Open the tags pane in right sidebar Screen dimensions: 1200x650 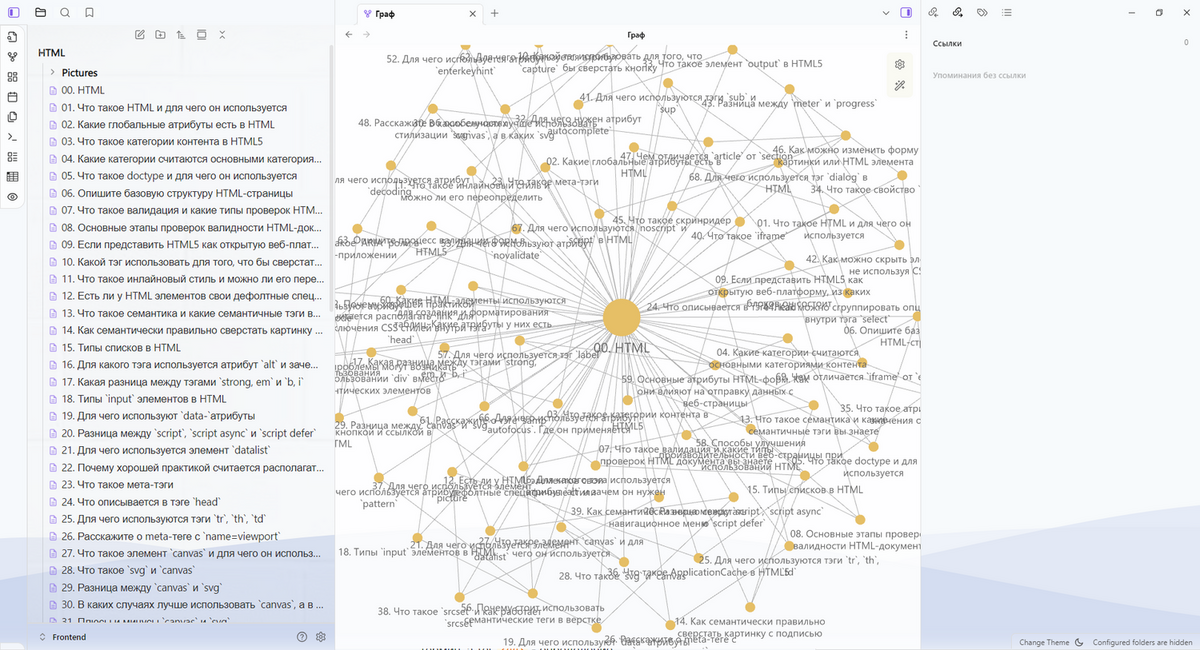(x=982, y=13)
